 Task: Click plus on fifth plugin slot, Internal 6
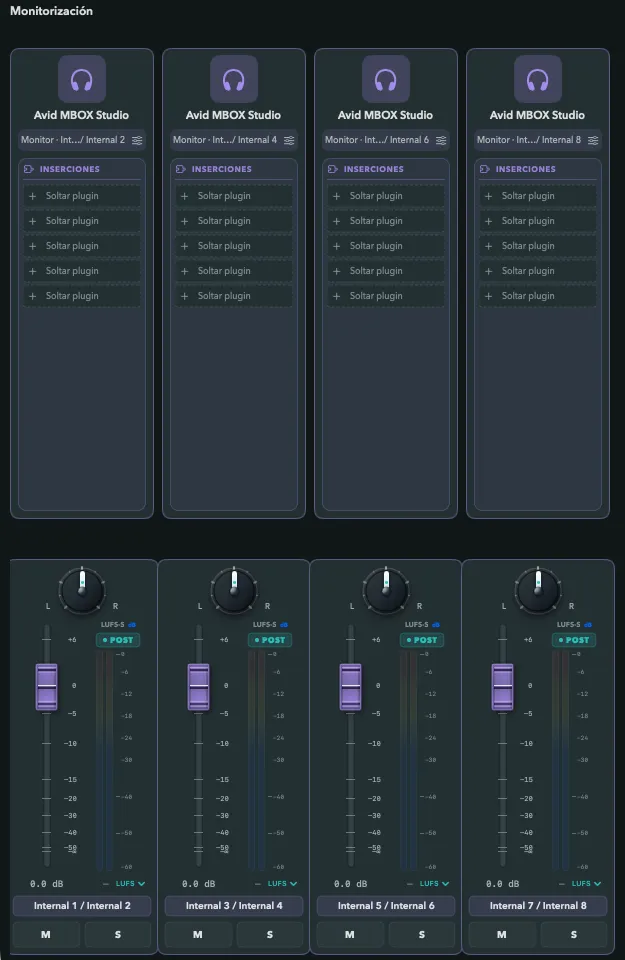click(336, 296)
